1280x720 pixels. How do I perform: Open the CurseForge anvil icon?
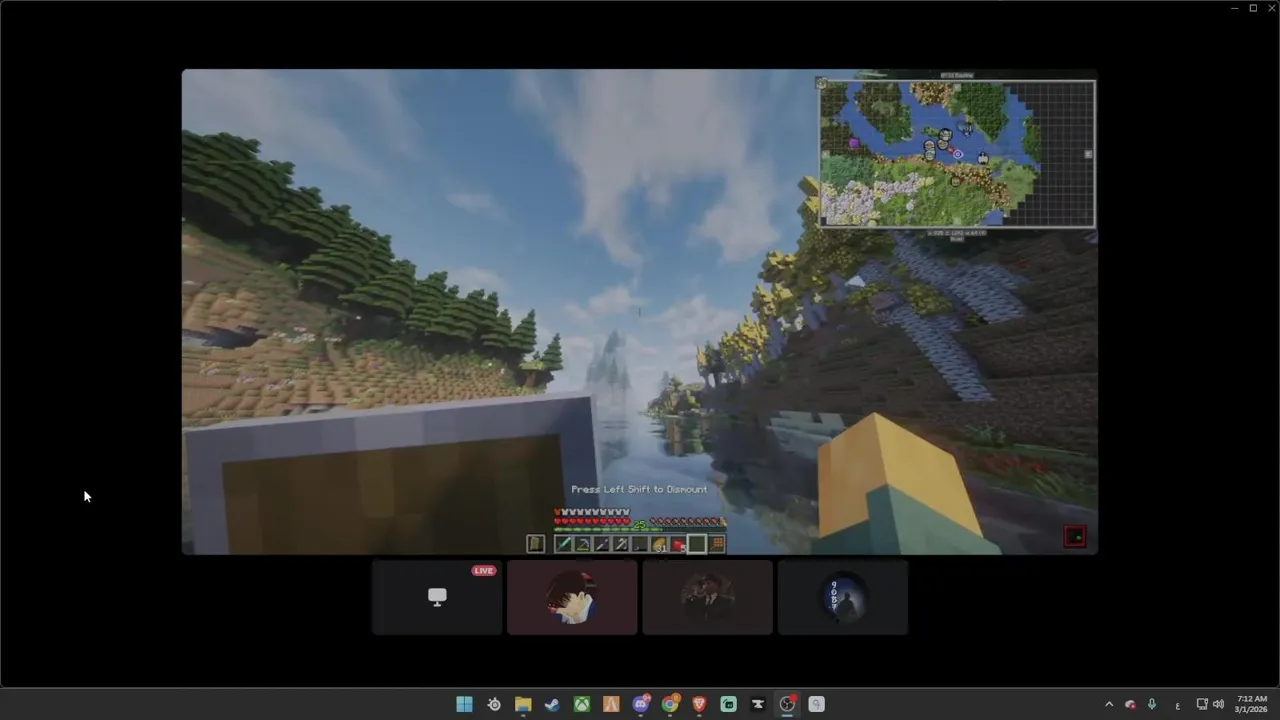(758, 704)
